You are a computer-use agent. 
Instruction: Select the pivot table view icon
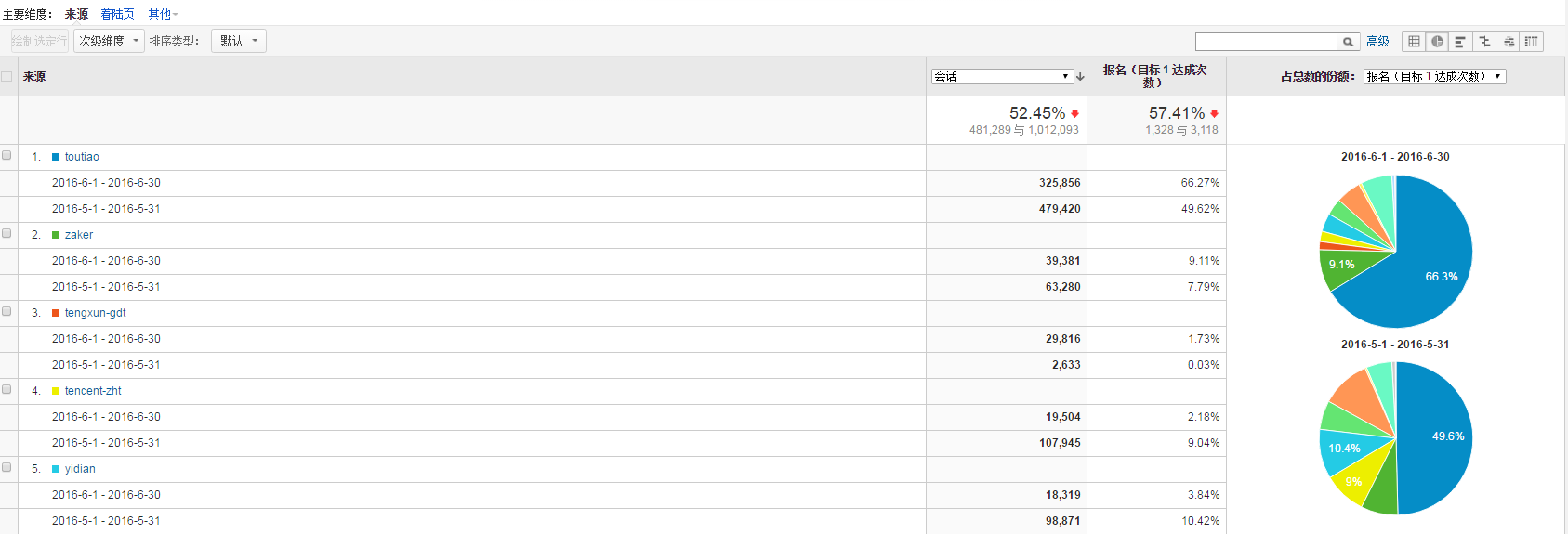pyautogui.click(x=1532, y=41)
